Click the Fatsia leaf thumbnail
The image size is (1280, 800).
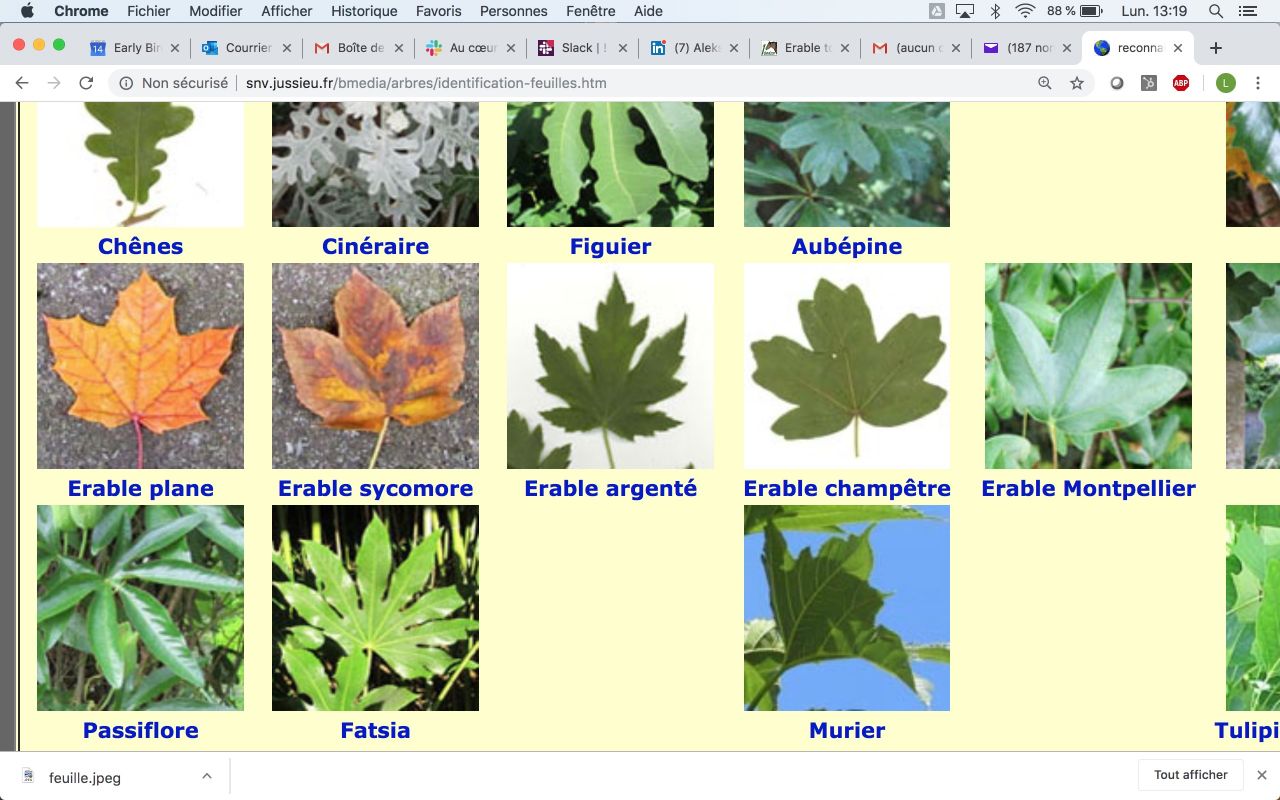(x=375, y=608)
